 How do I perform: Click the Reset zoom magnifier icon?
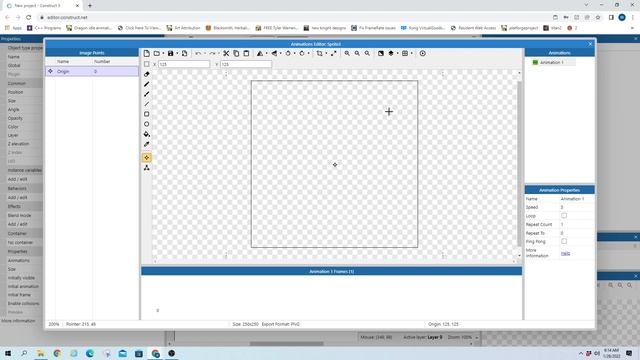point(367,53)
